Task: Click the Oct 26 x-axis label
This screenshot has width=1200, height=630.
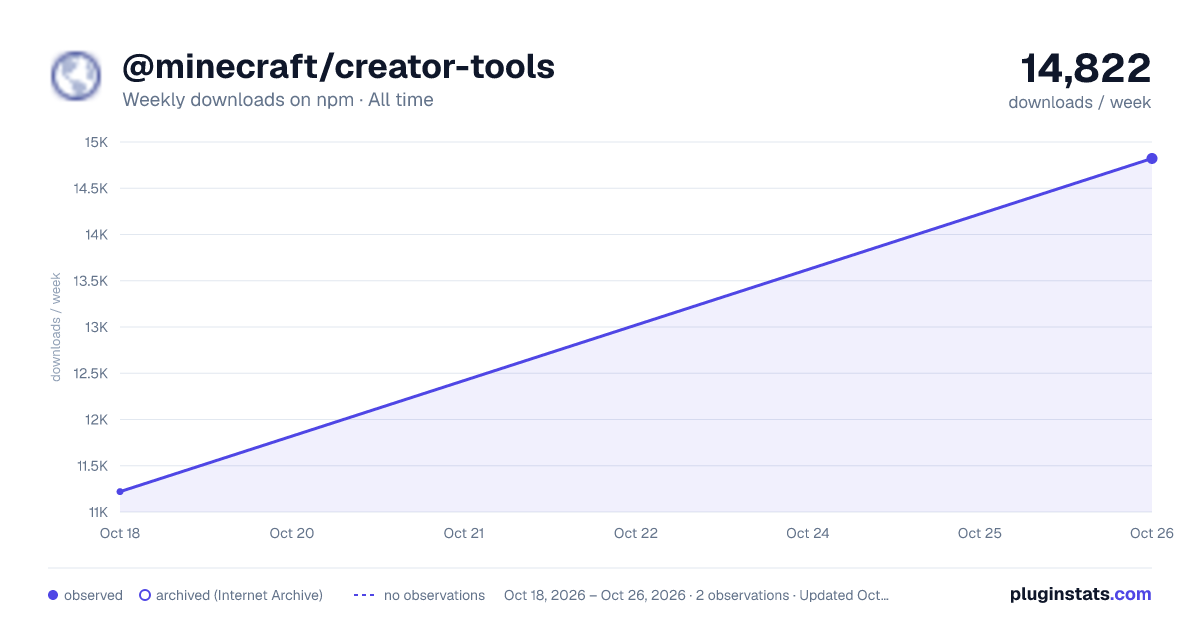Action: coord(1152,533)
